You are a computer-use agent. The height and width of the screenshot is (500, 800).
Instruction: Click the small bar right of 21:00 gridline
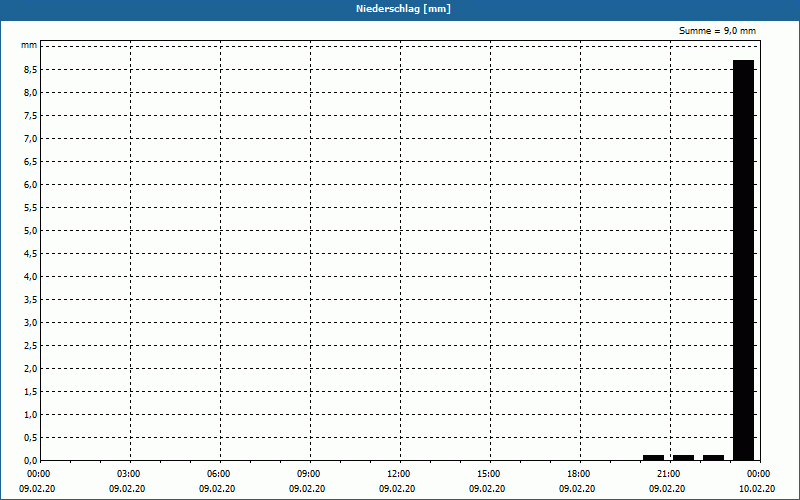pos(684,458)
